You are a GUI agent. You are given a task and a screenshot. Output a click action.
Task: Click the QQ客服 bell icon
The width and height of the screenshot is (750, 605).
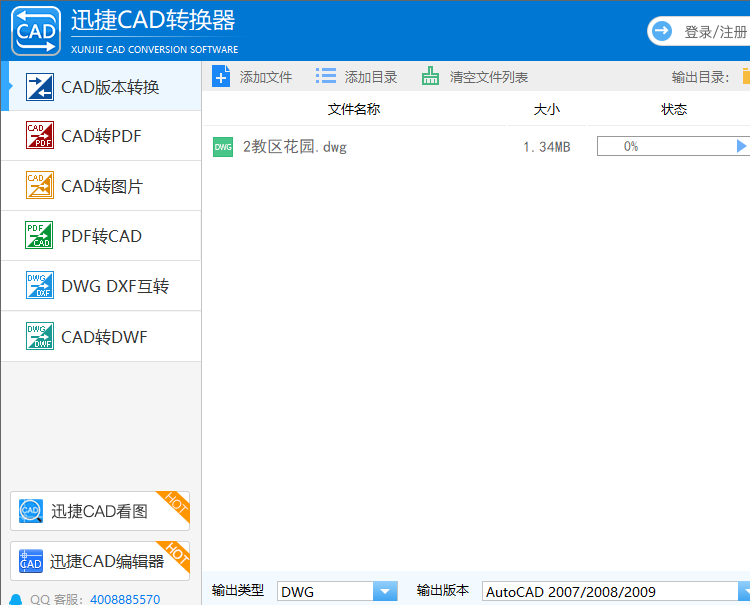click(x=16, y=599)
